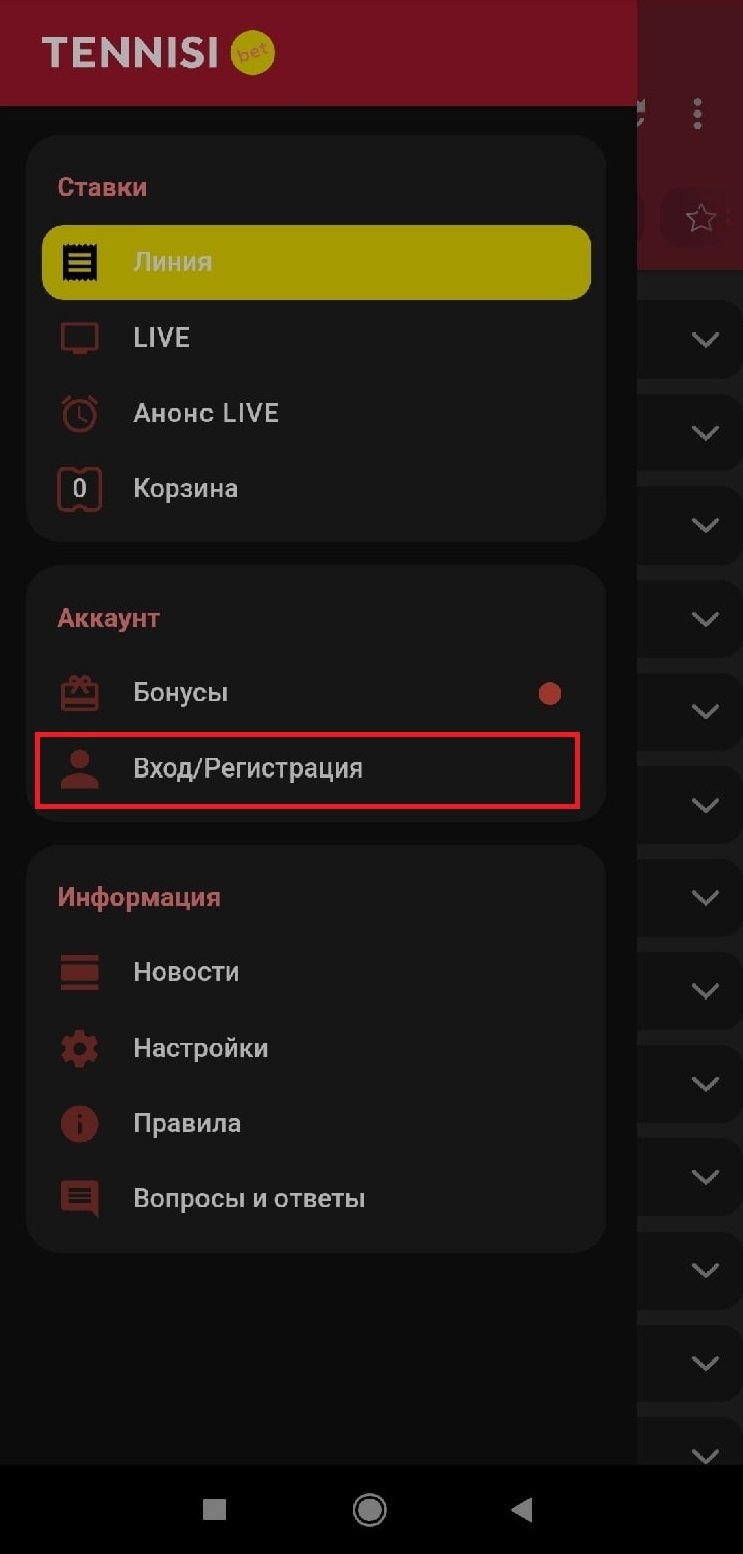Open the LIVE monitor icon
743x1554 pixels.
click(x=80, y=338)
